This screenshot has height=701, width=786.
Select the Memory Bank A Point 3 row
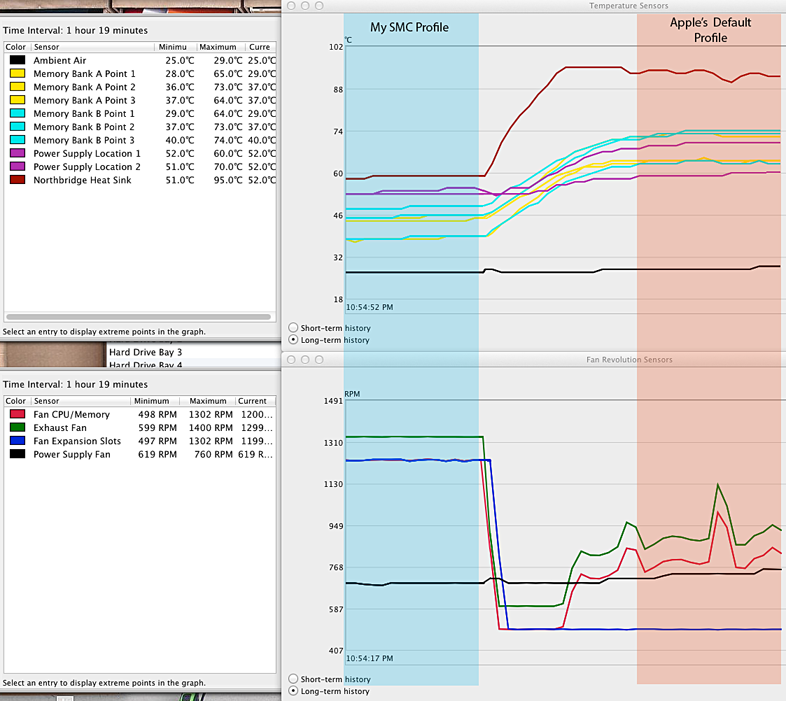click(x=140, y=100)
